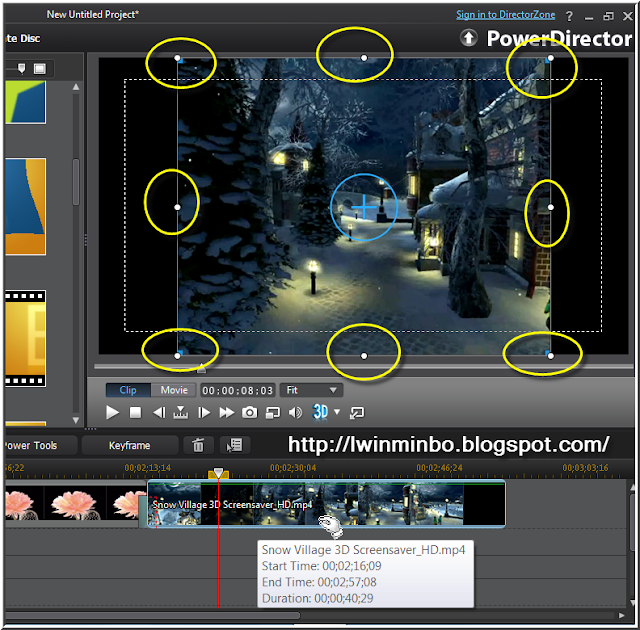Click the library vertical scrollbar thumb
This screenshot has width=640, height=630.
[x=76, y=182]
